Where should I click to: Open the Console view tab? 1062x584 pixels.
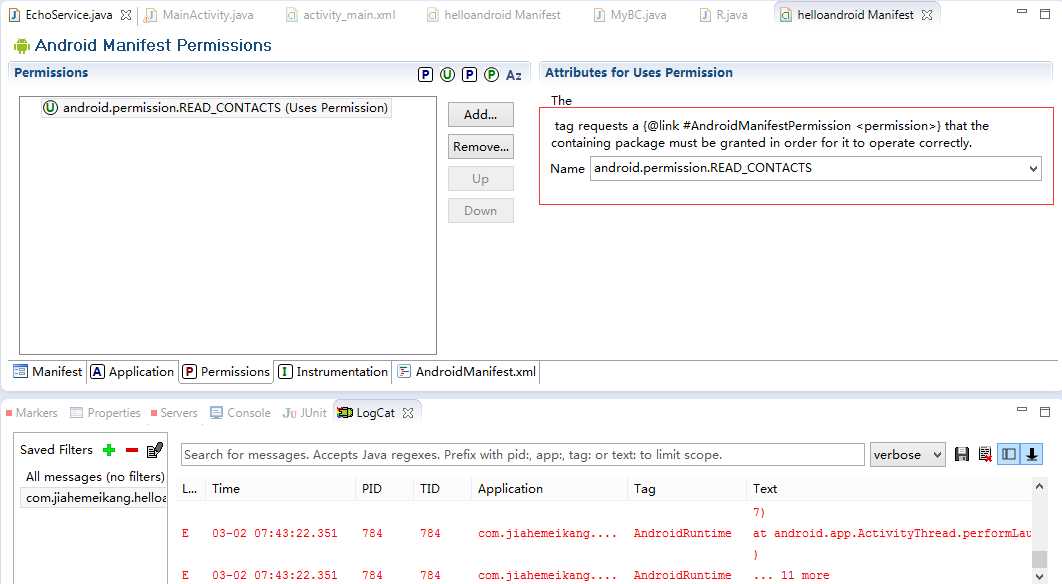point(240,413)
